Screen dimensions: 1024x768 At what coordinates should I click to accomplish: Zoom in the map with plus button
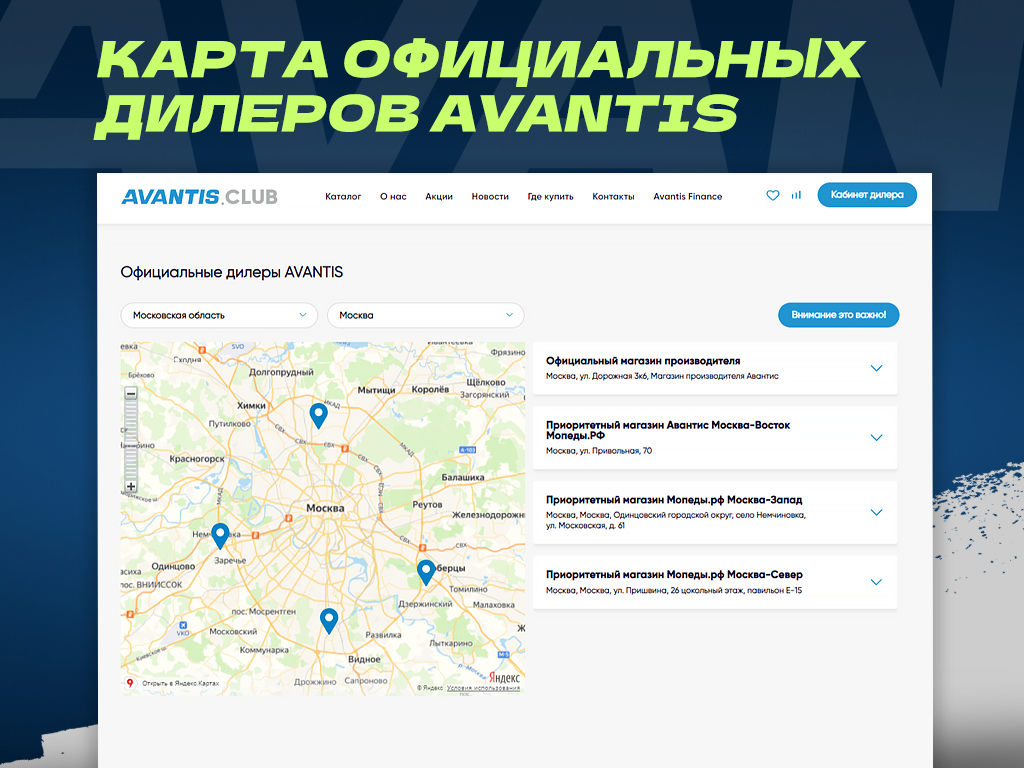click(131, 487)
